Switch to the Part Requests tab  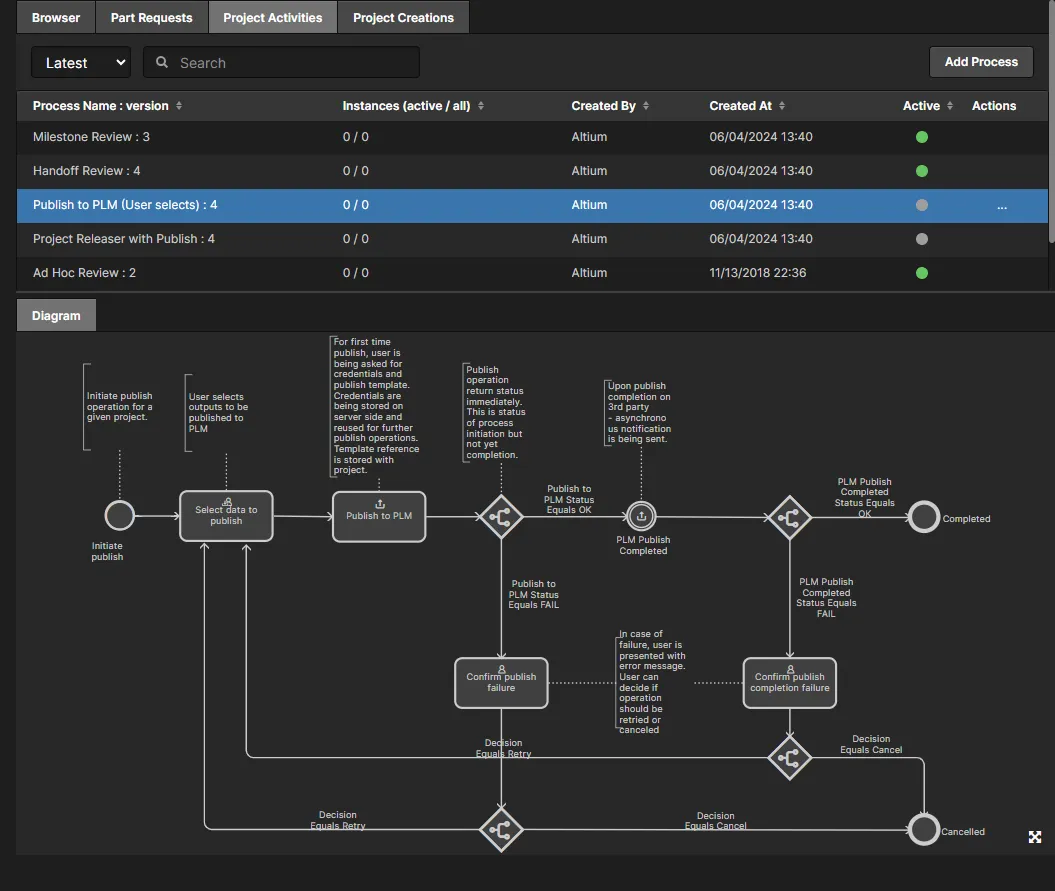click(x=151, y=17)
